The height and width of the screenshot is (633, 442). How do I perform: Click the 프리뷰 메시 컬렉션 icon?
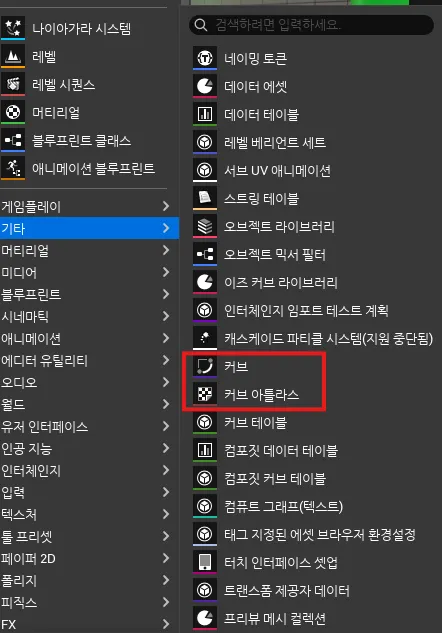[205, 618]
